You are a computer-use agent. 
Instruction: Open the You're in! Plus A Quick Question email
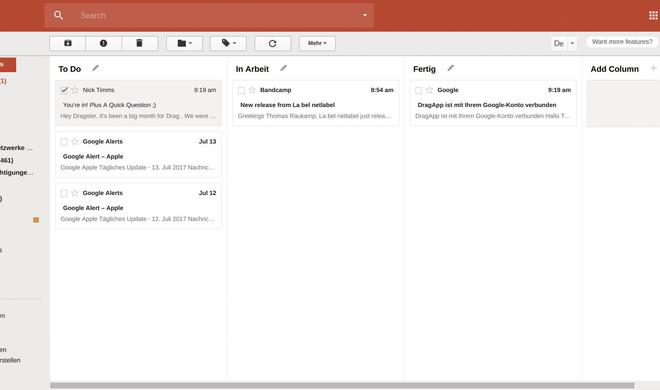pyautogui.click(x=138, y=103)
